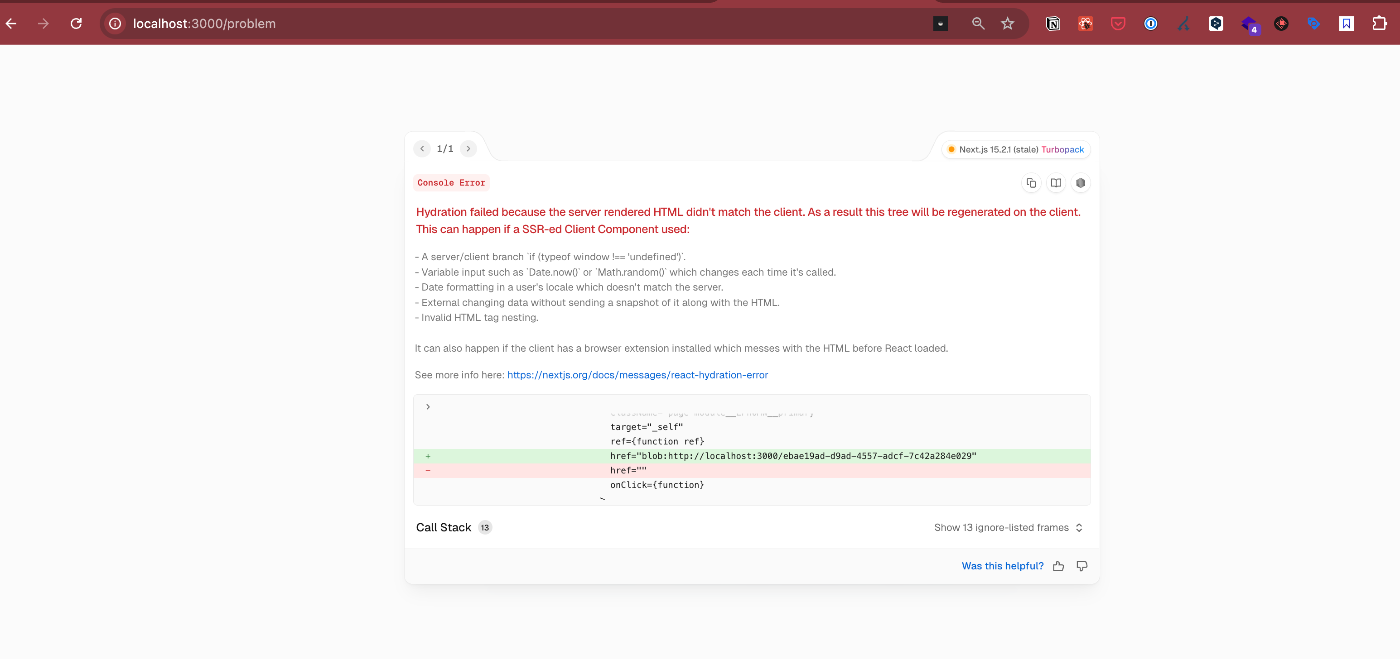Viewport: 1400px width, 659px height.
Task: Open the react-hydration-error documentation link
Action: pyautogui.click(x=637, y=374)
